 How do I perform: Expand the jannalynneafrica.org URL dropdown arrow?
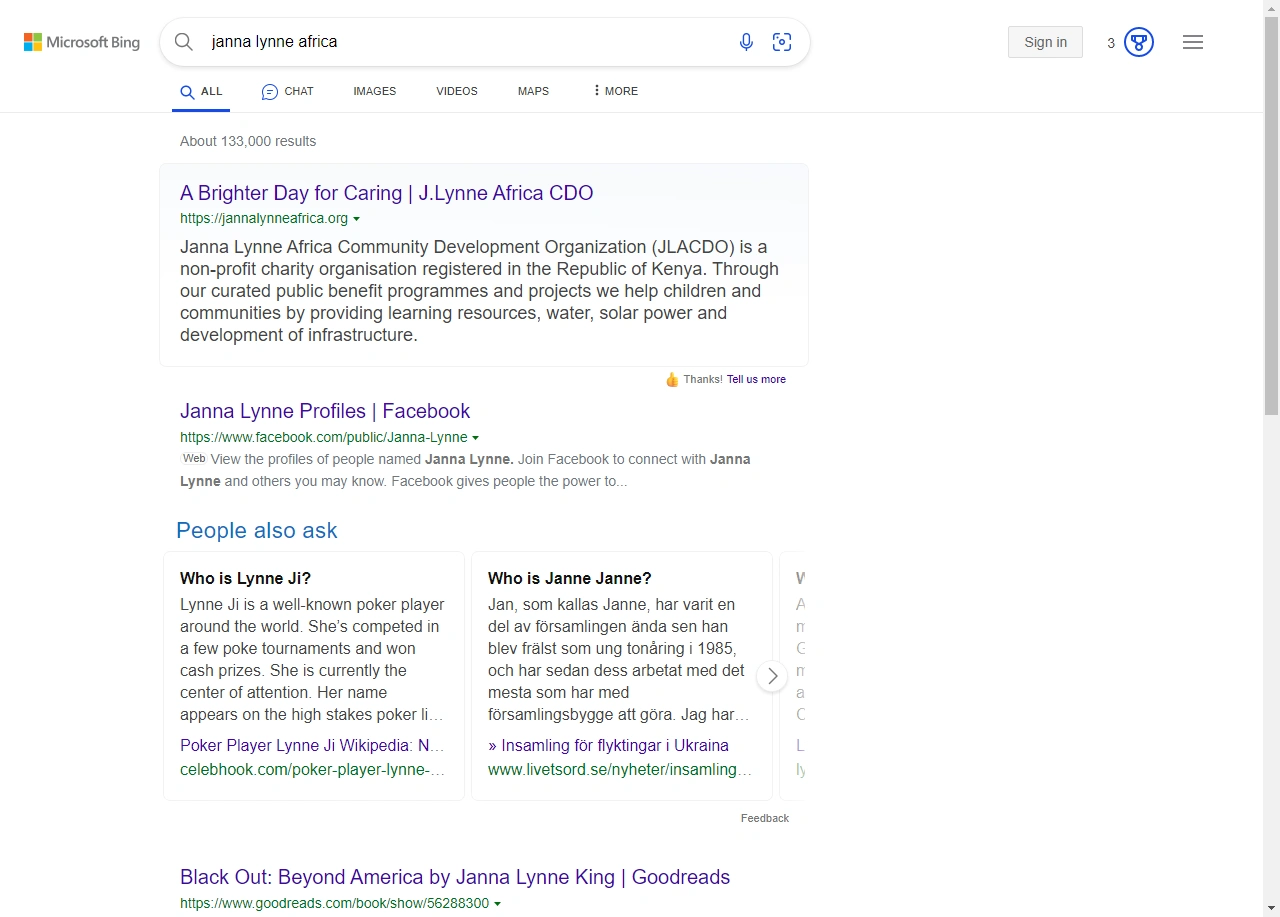(358, 219)
